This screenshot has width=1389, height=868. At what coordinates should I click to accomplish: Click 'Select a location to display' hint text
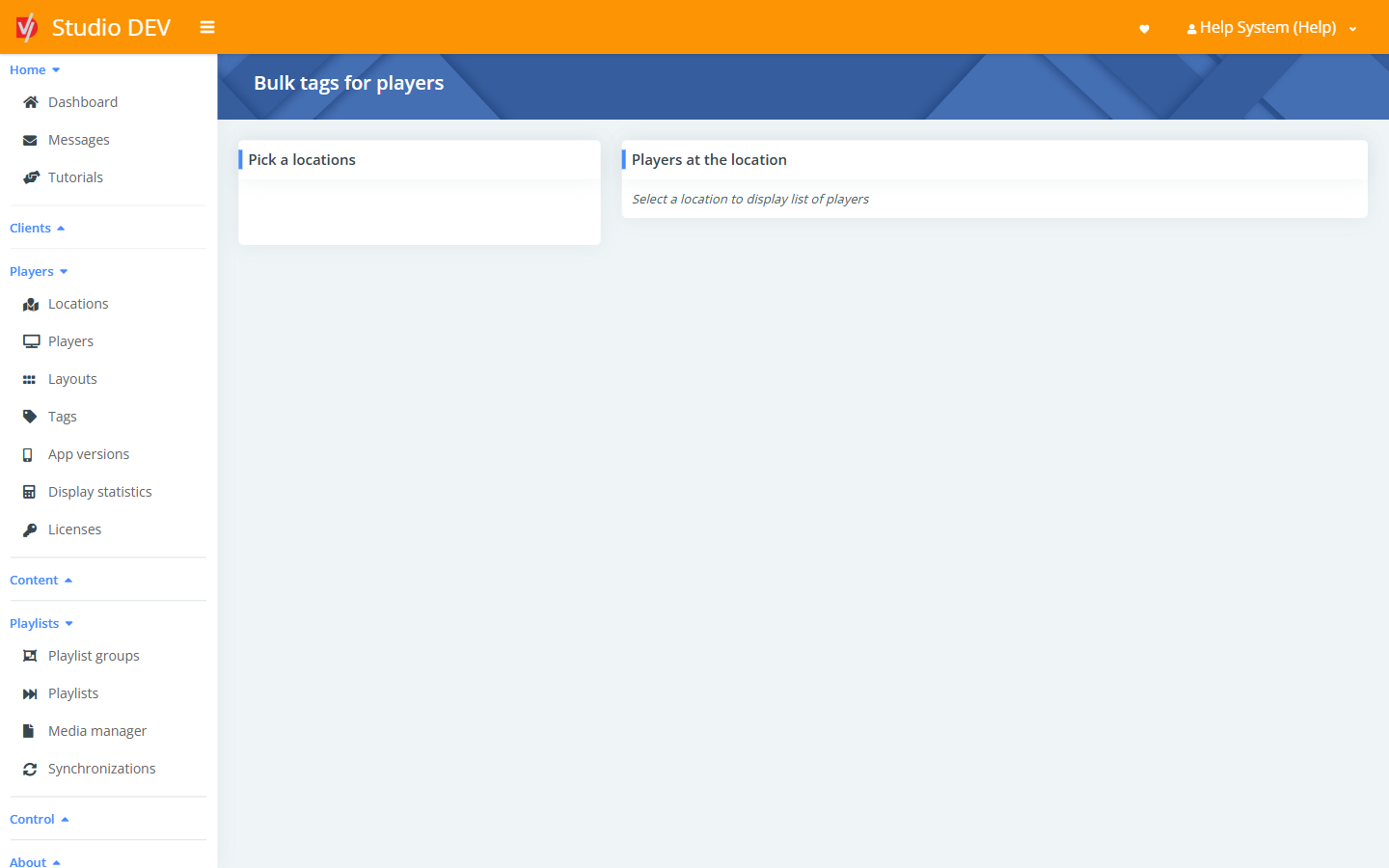[750, 199]
